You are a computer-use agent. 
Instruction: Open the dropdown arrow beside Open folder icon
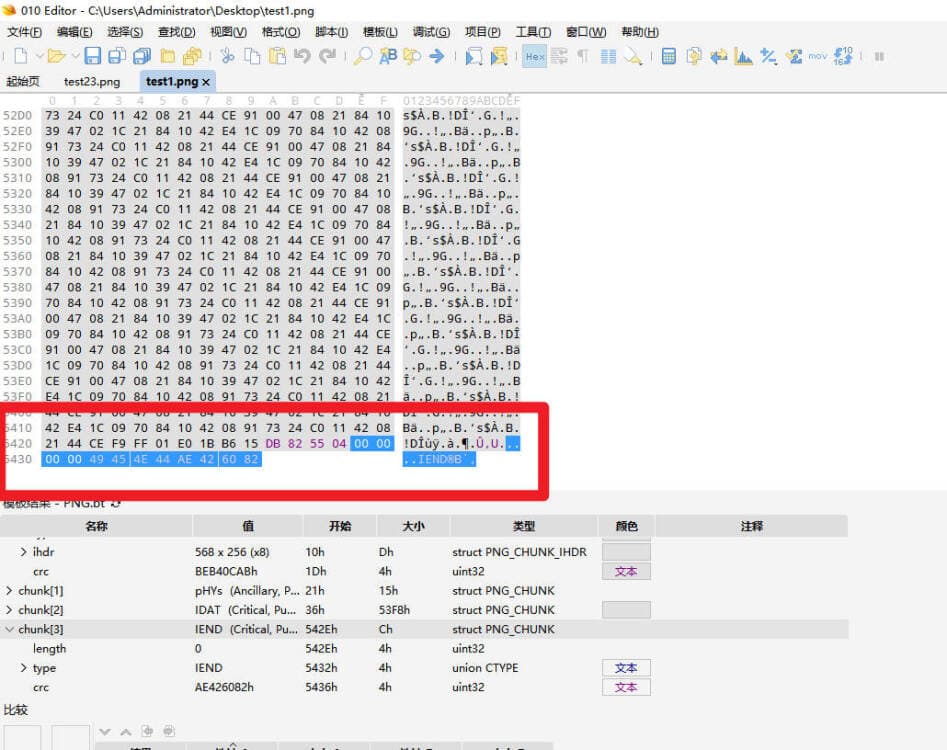point(73,57)
